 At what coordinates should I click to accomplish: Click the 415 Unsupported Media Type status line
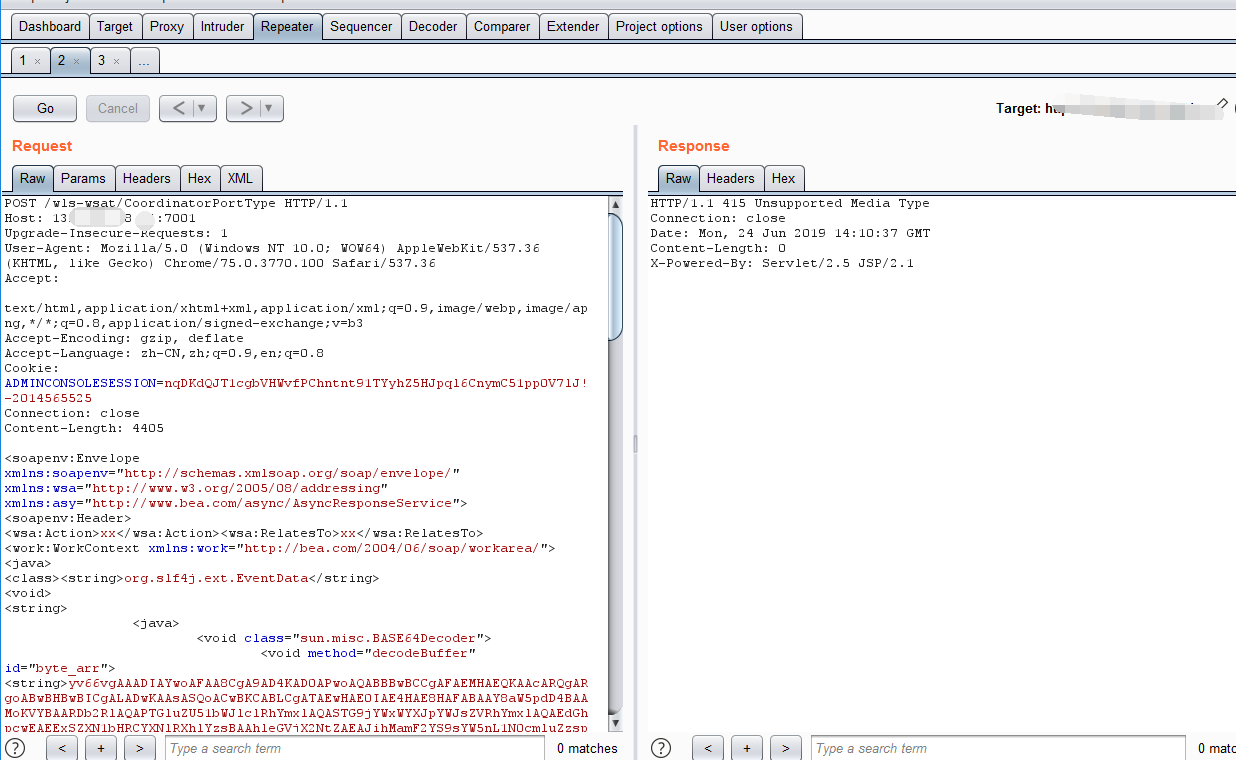click(x=790, y=203)
